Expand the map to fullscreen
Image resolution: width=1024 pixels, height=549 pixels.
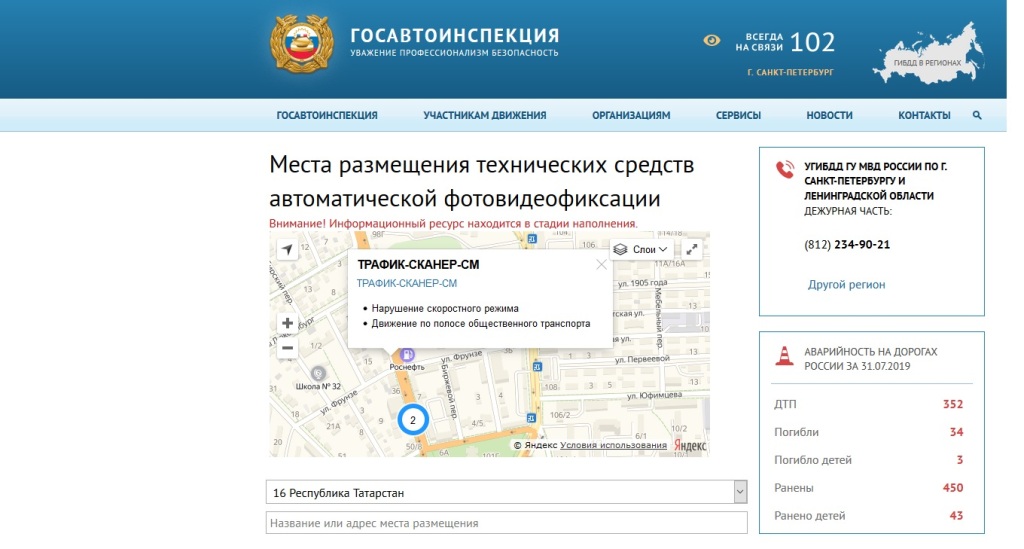(x=692, y=249)
